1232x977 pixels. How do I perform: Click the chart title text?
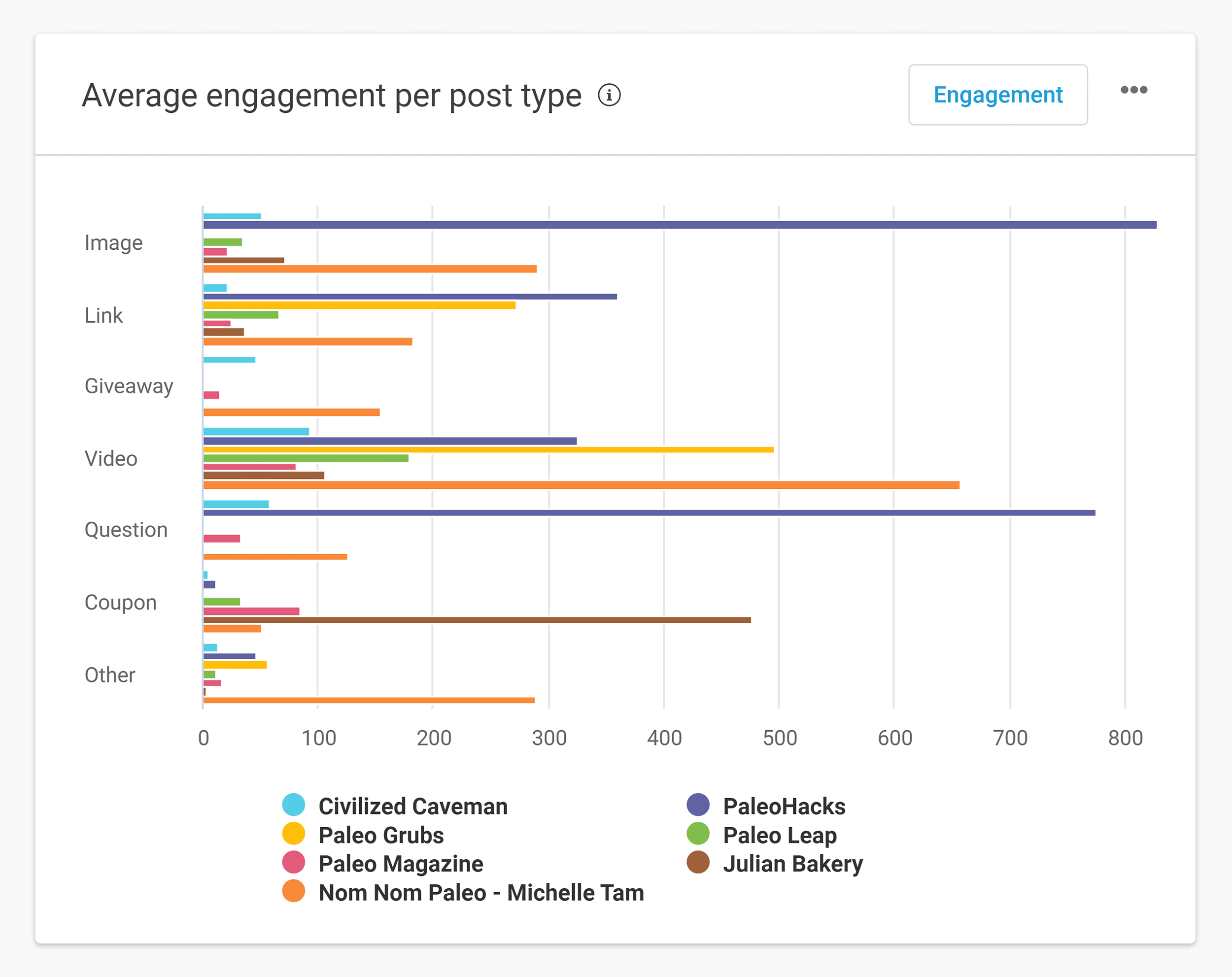click(x=332, y=96)
